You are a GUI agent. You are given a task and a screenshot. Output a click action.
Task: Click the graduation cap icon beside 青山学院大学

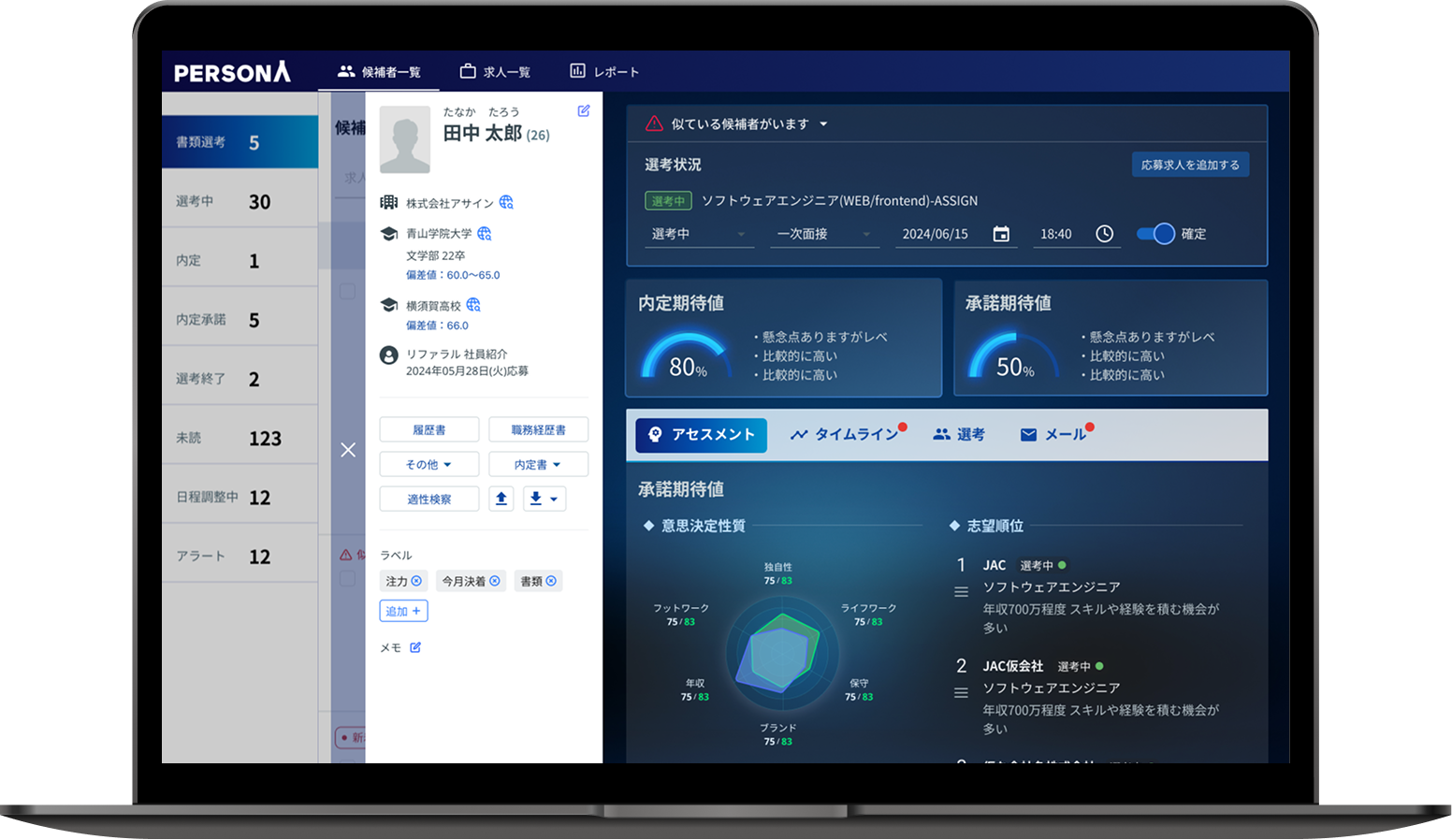[x=389, y=233]
